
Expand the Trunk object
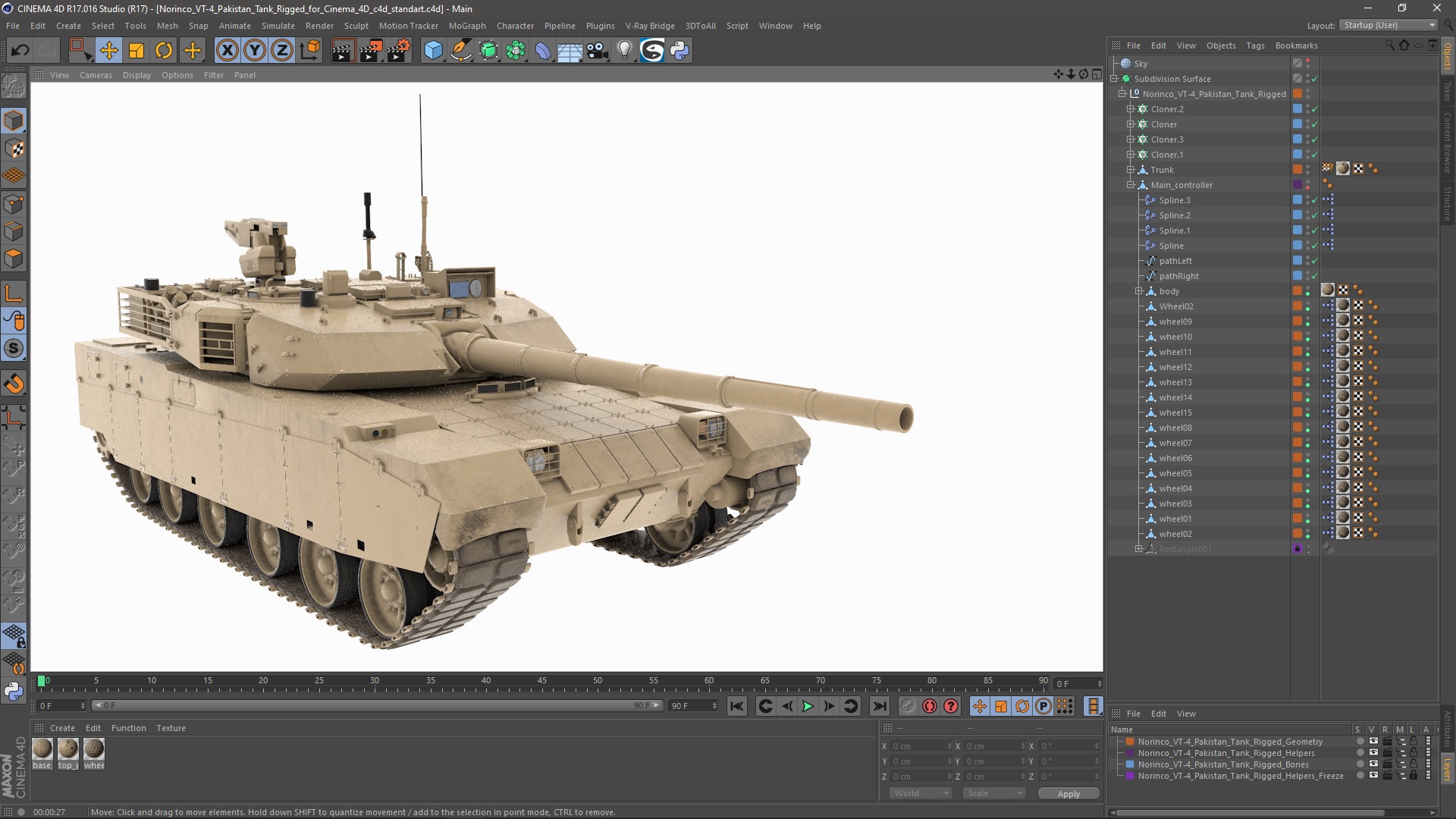pyautogui.click(x=1131, y=170)
